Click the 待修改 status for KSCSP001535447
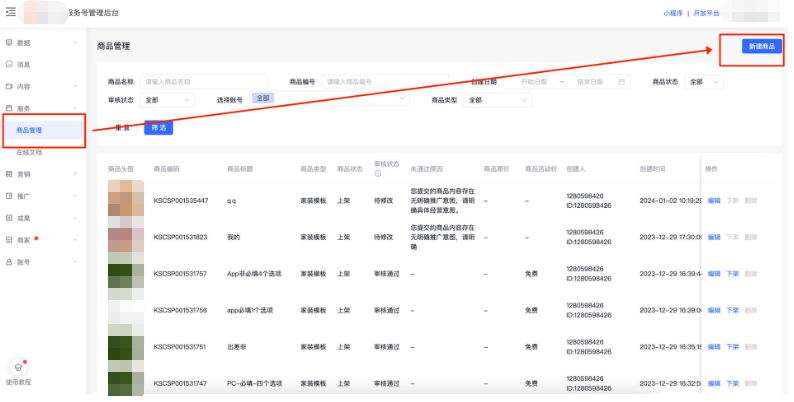 (x=383, y=200)
